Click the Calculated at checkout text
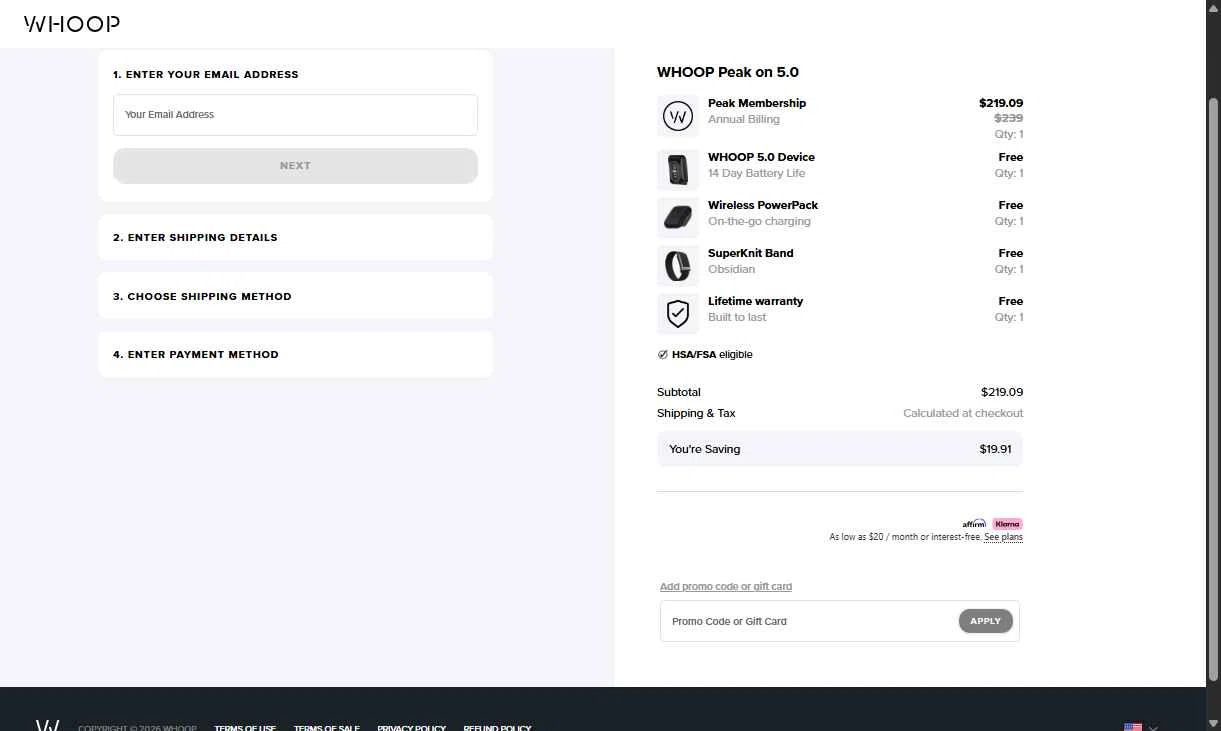Viewport: 1221px width, 731px height. pyautogui.click(x=963, y=413)
